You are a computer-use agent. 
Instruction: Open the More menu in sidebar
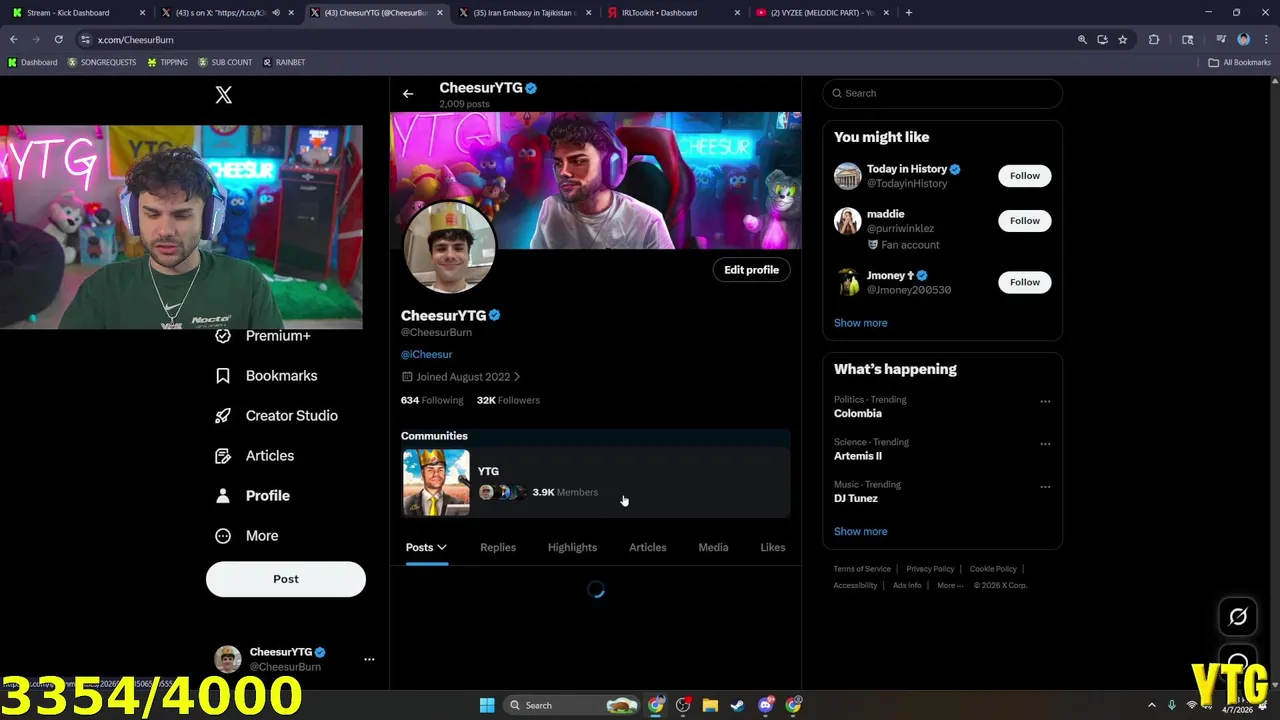[247, 536]
